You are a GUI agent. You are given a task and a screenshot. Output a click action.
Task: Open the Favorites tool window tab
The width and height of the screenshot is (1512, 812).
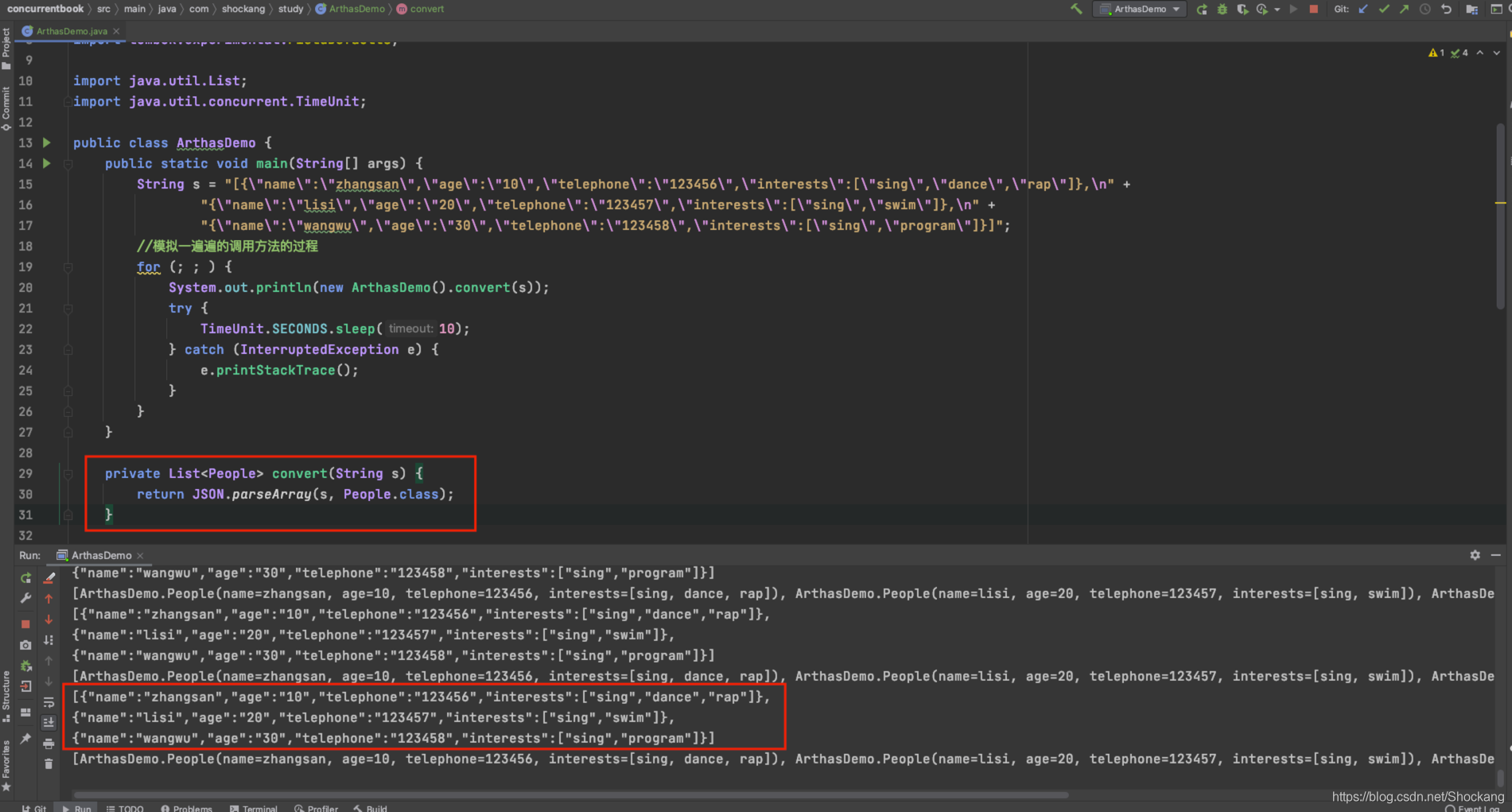point(6,765)
